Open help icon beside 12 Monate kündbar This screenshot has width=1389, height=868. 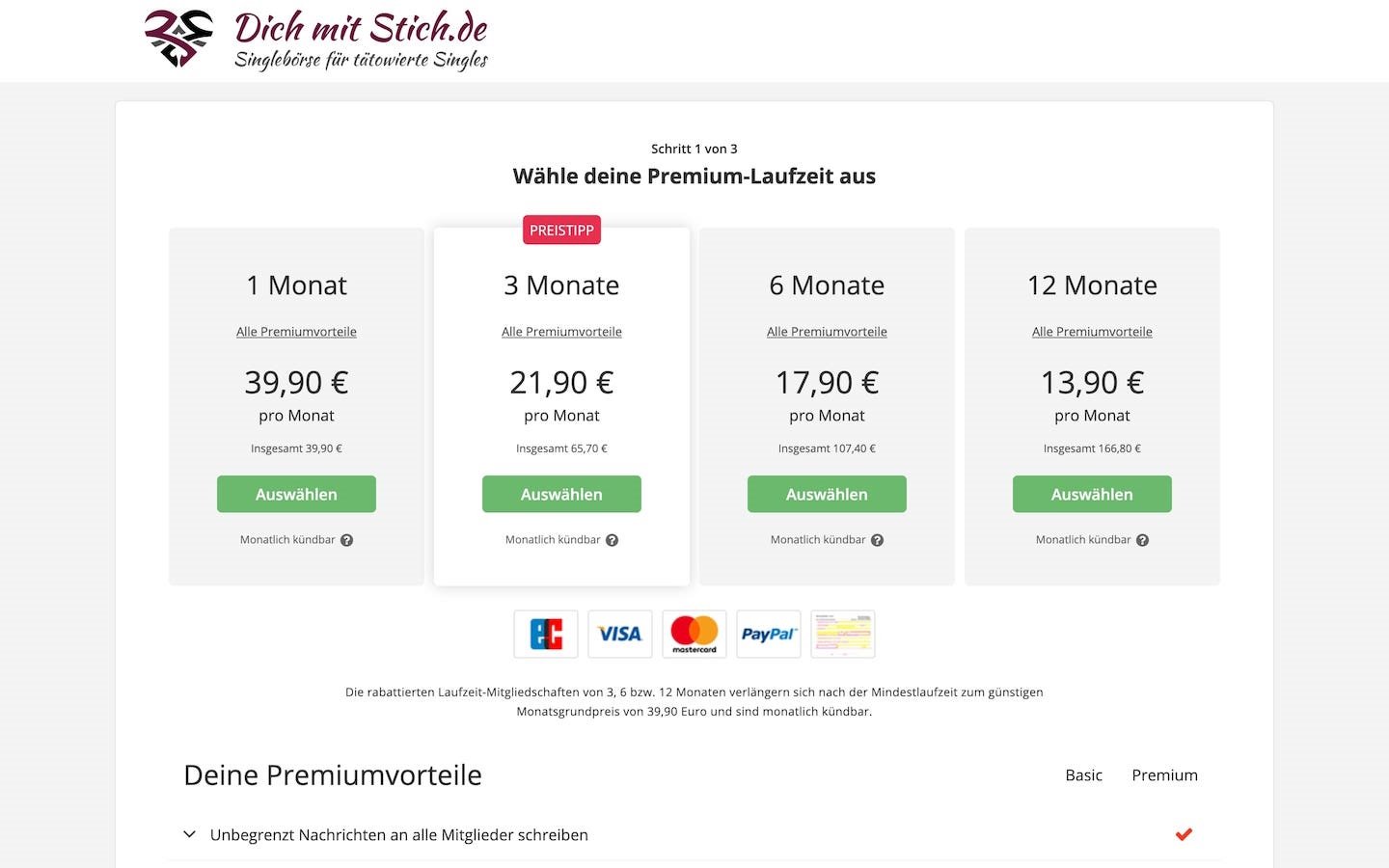(x=1142, y=540)
